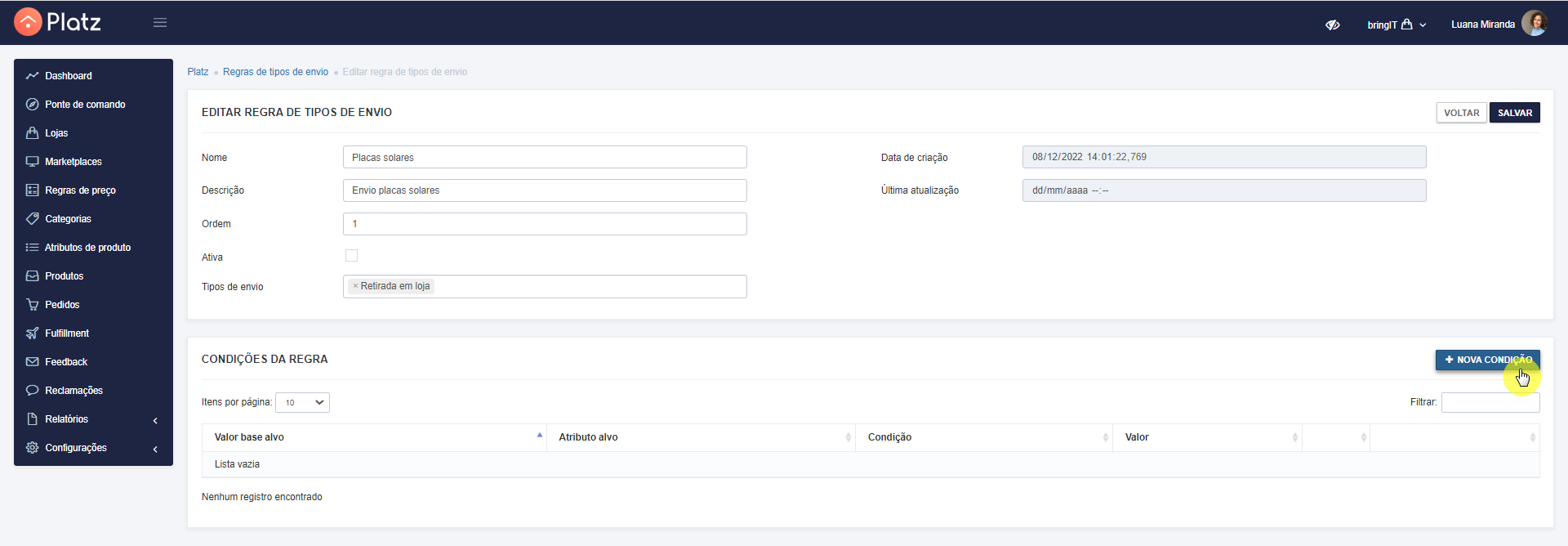Click the Marketplaces monitor icon

tap(33, 162)
